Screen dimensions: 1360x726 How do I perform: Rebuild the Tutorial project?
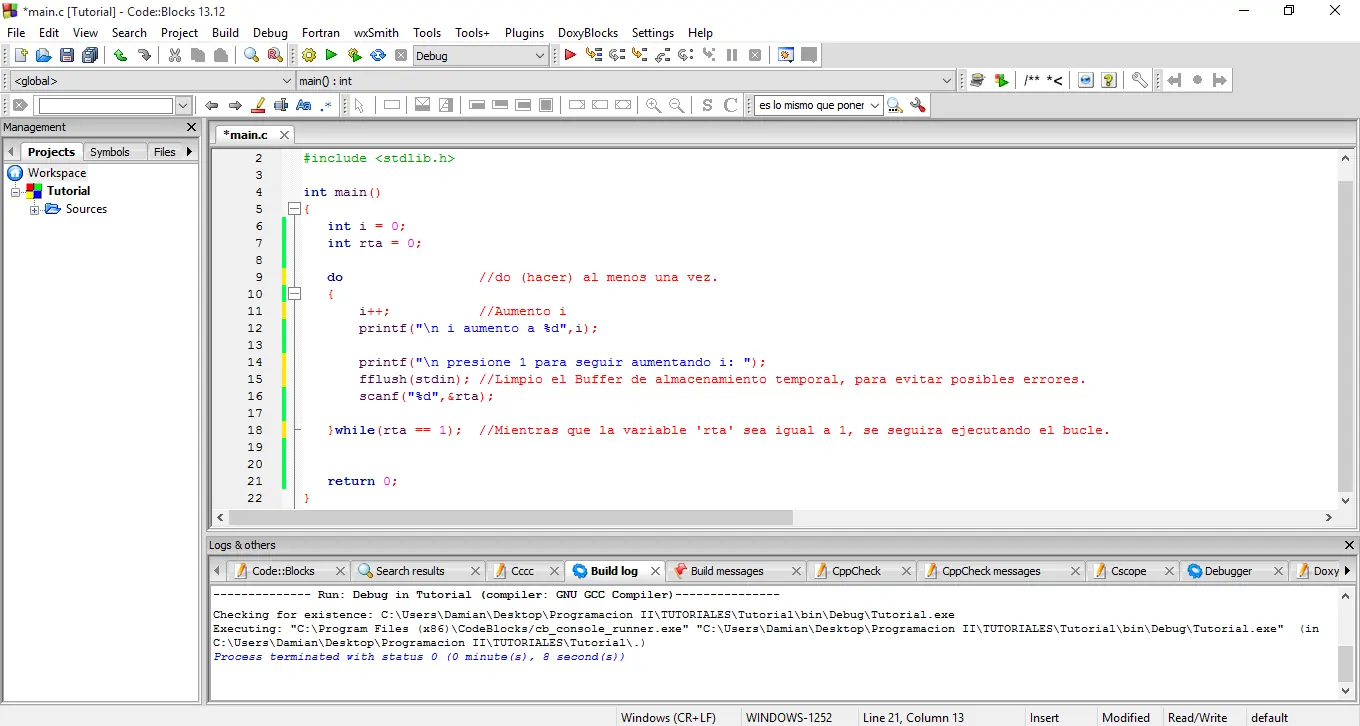(x=378, y=55)
